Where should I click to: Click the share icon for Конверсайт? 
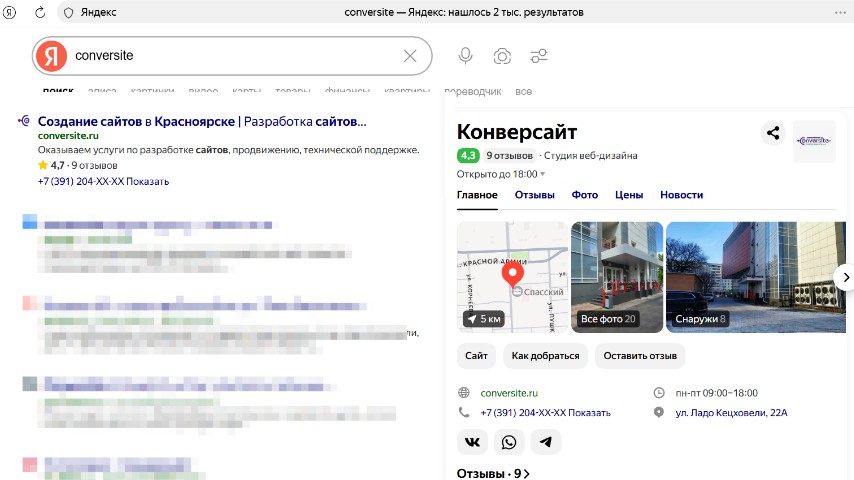click(x=772, y=133)
